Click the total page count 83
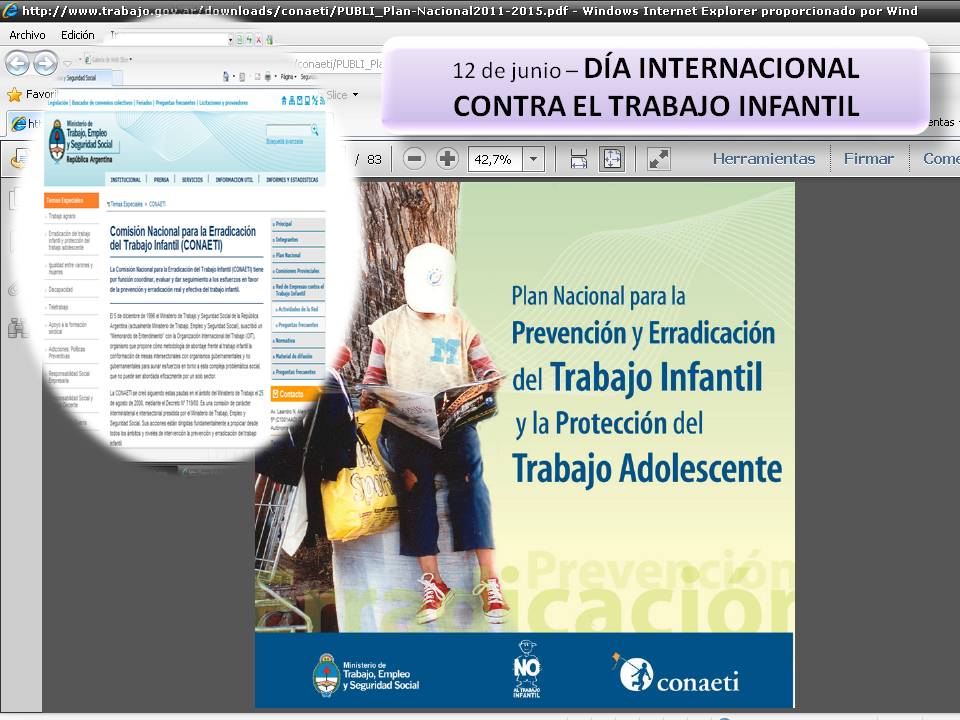 coord(374,160)
